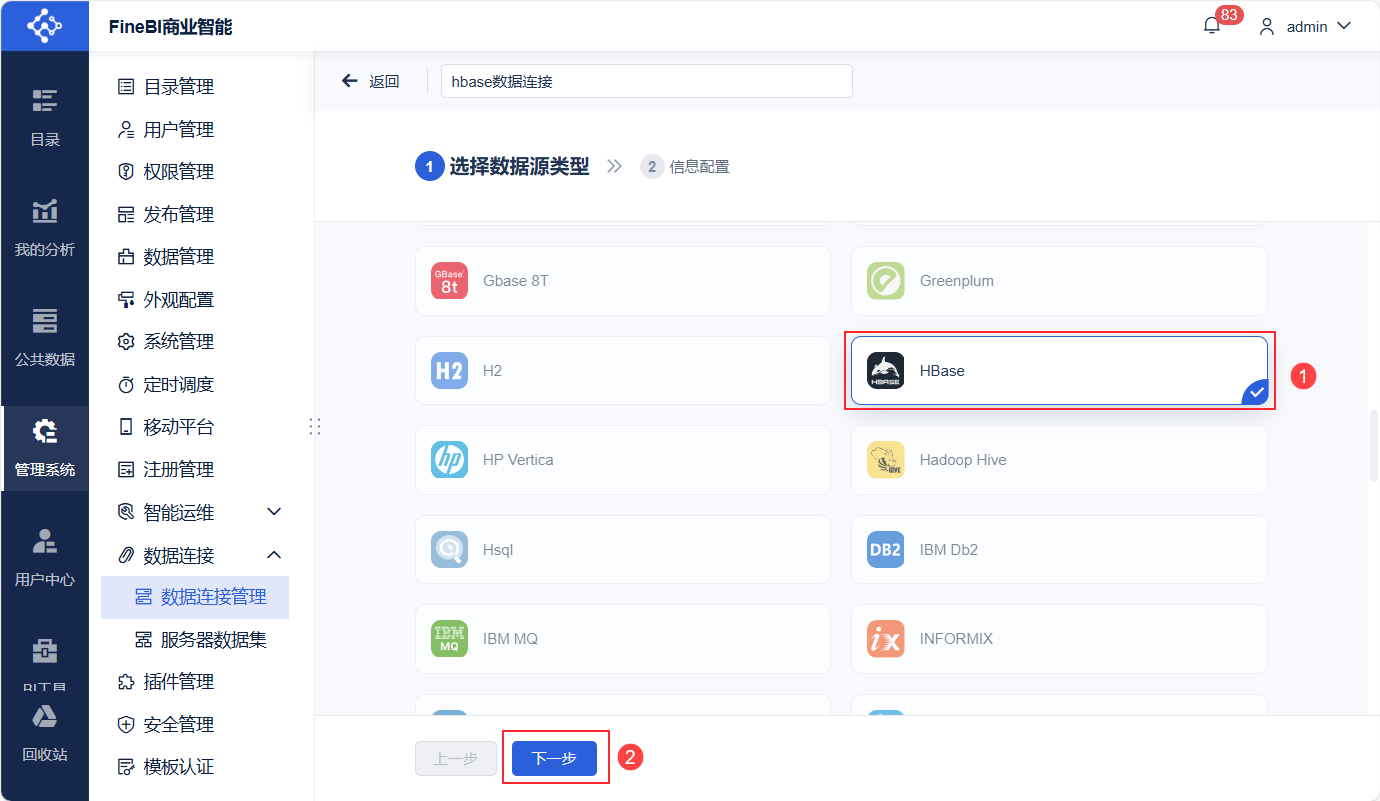This screenshot has height=801, width=1380.
Task: Go to step 2 信息配置
Action: (x=685, y=167)
